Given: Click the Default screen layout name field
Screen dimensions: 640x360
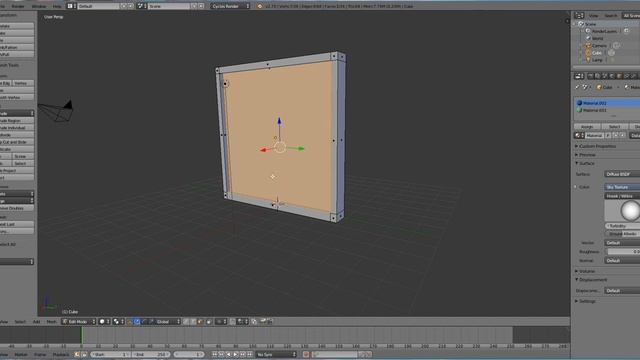Looking at the screenshot, I should point(98,6).
